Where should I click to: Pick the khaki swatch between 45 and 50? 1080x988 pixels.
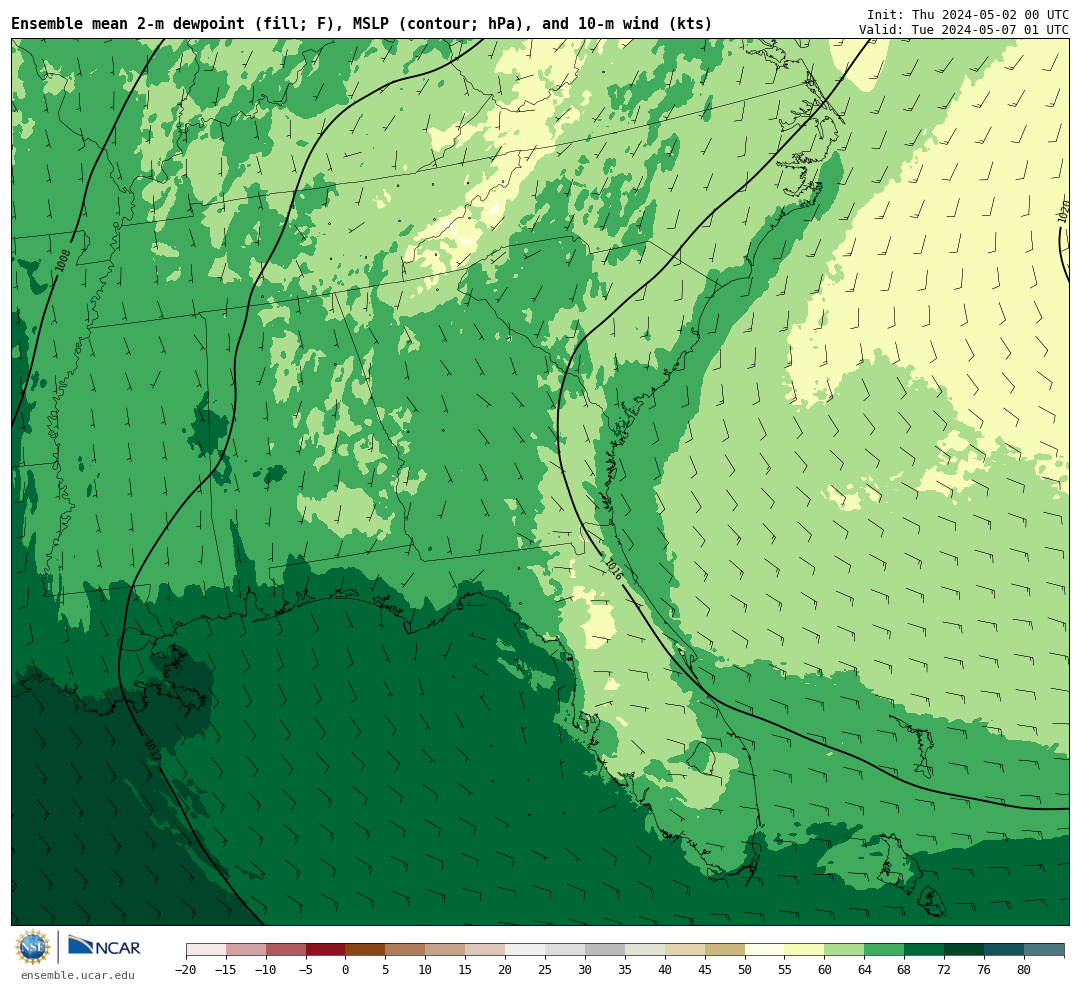pos(725,950)
